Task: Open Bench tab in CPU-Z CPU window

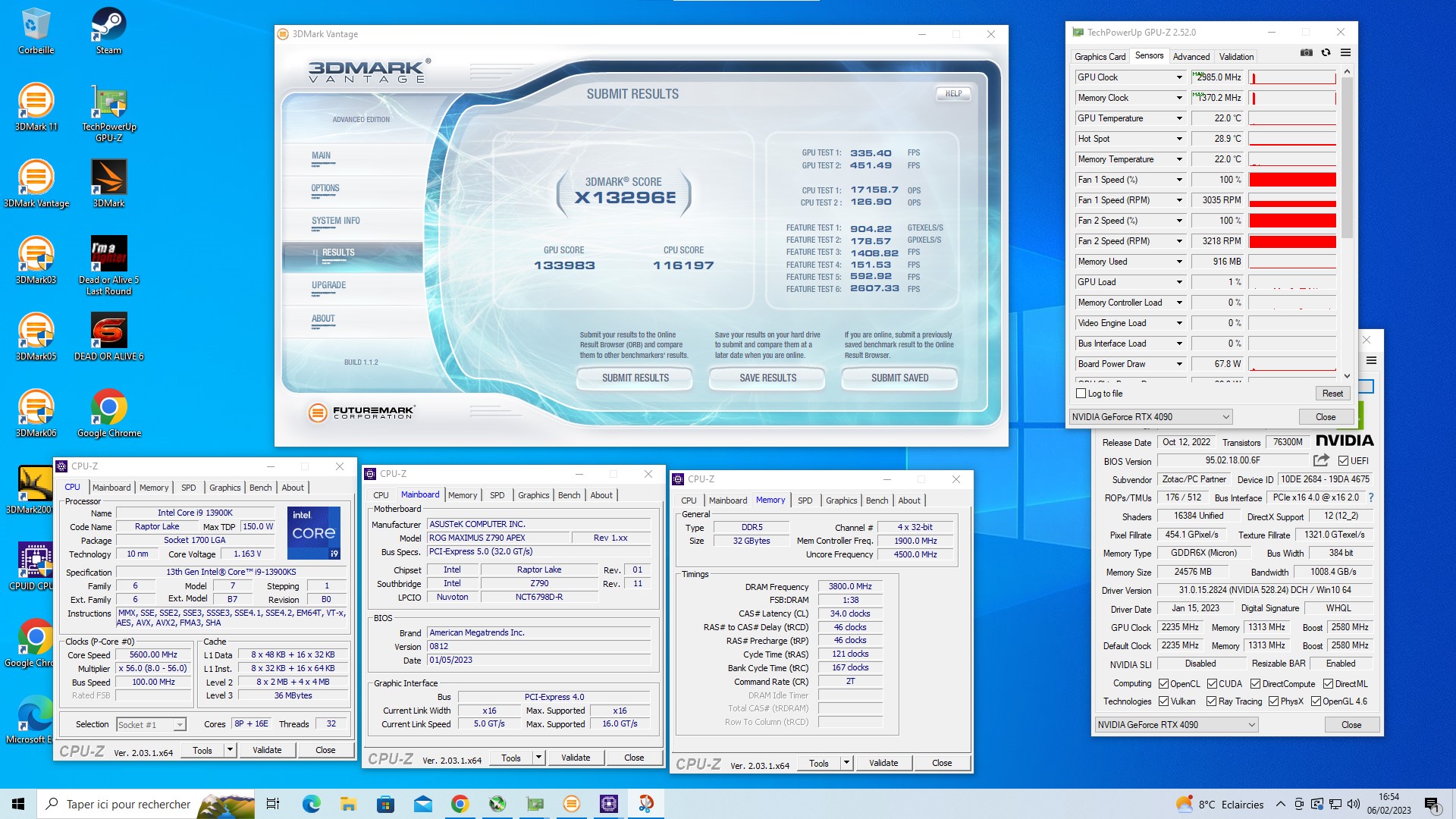Action: point(260,488)
